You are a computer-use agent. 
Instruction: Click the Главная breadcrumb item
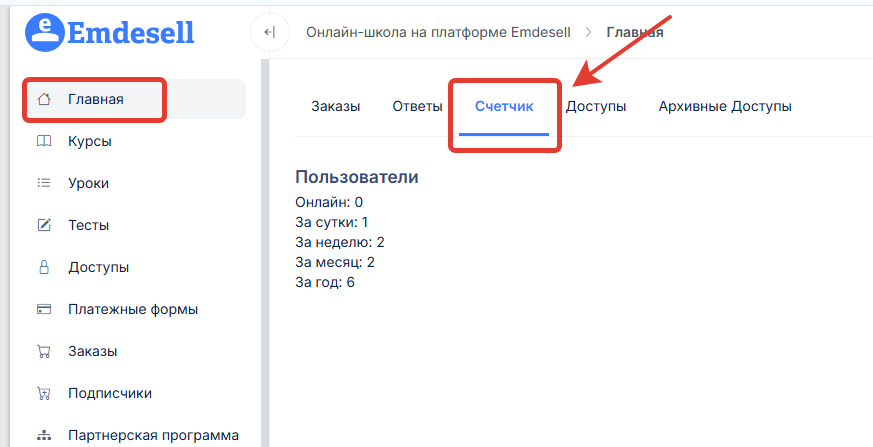point(635,32)
